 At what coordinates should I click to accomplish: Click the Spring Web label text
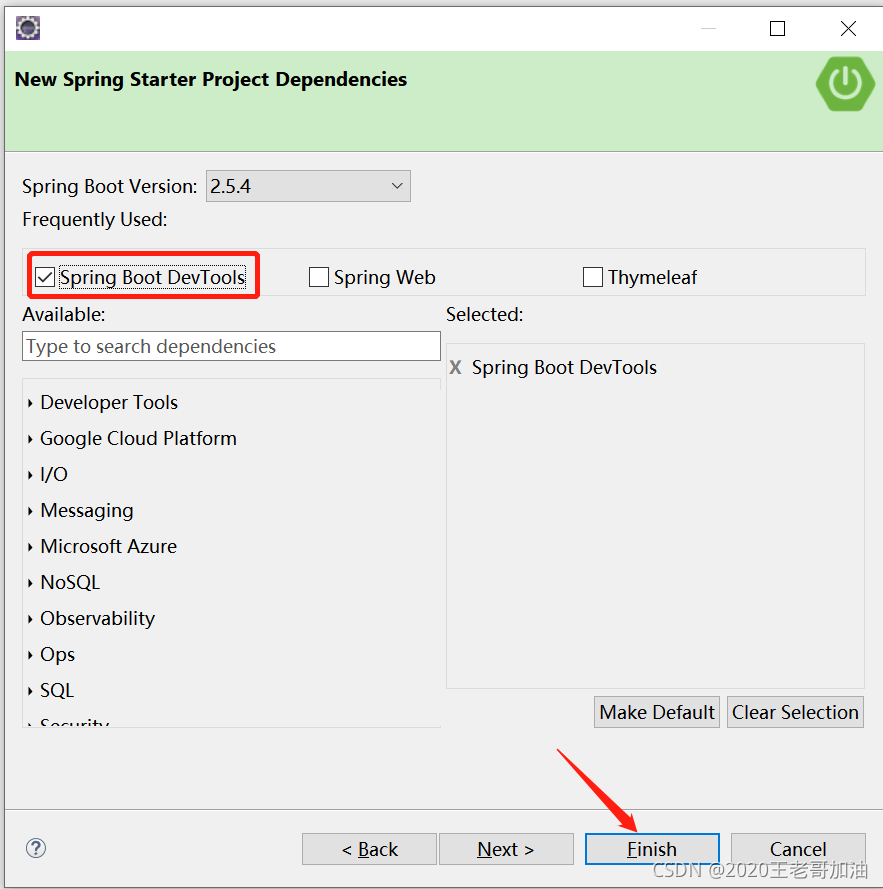pos(385,277)
